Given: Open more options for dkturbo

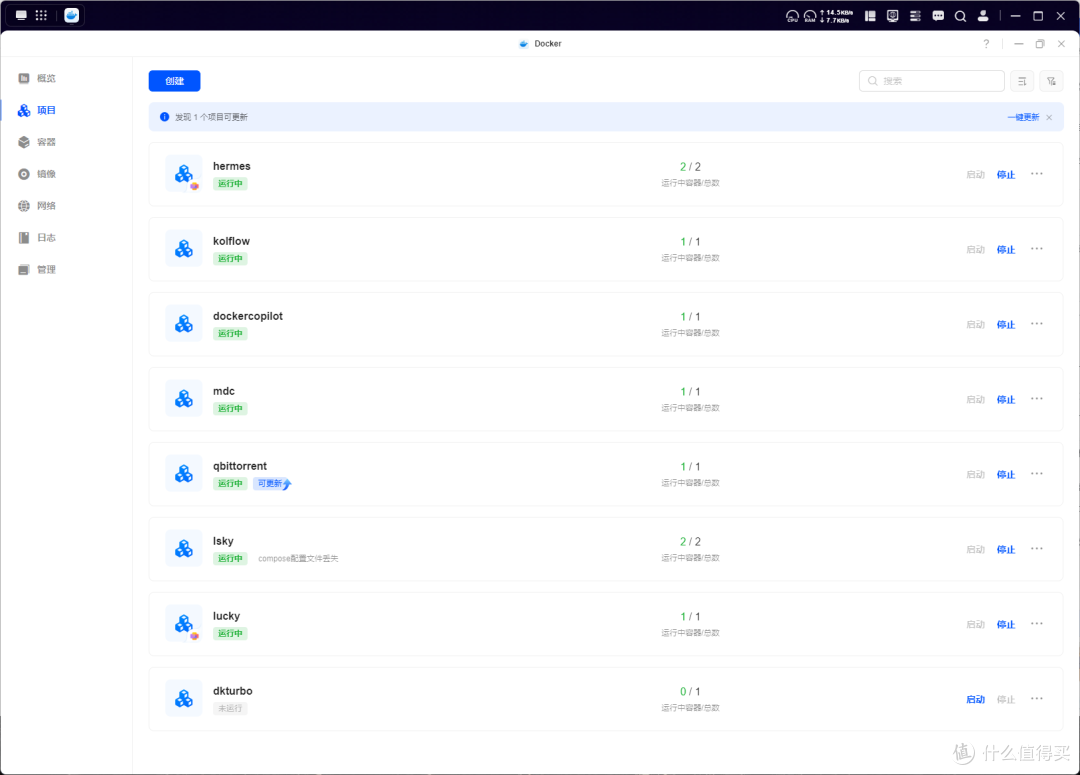Looking at the screenshot, I should [1037, 699].
